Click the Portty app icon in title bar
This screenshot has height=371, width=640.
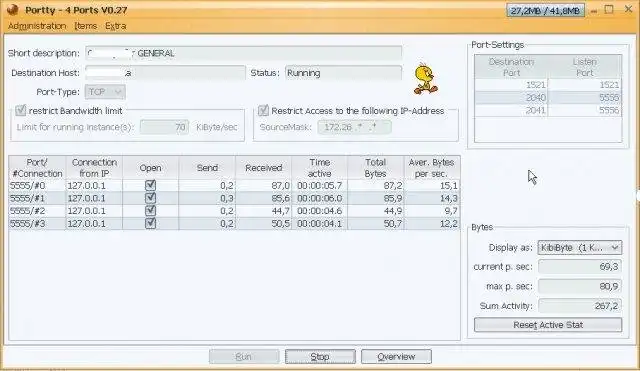click(13, 10)
